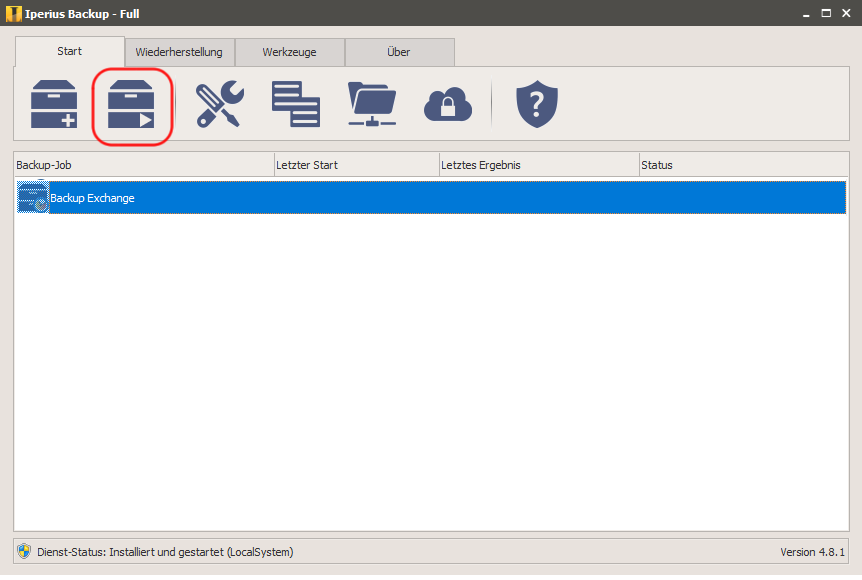Sort by the Letztes Ergebnis column header
This screenshot has width=862, height=580.
click(x=539, y=165)
